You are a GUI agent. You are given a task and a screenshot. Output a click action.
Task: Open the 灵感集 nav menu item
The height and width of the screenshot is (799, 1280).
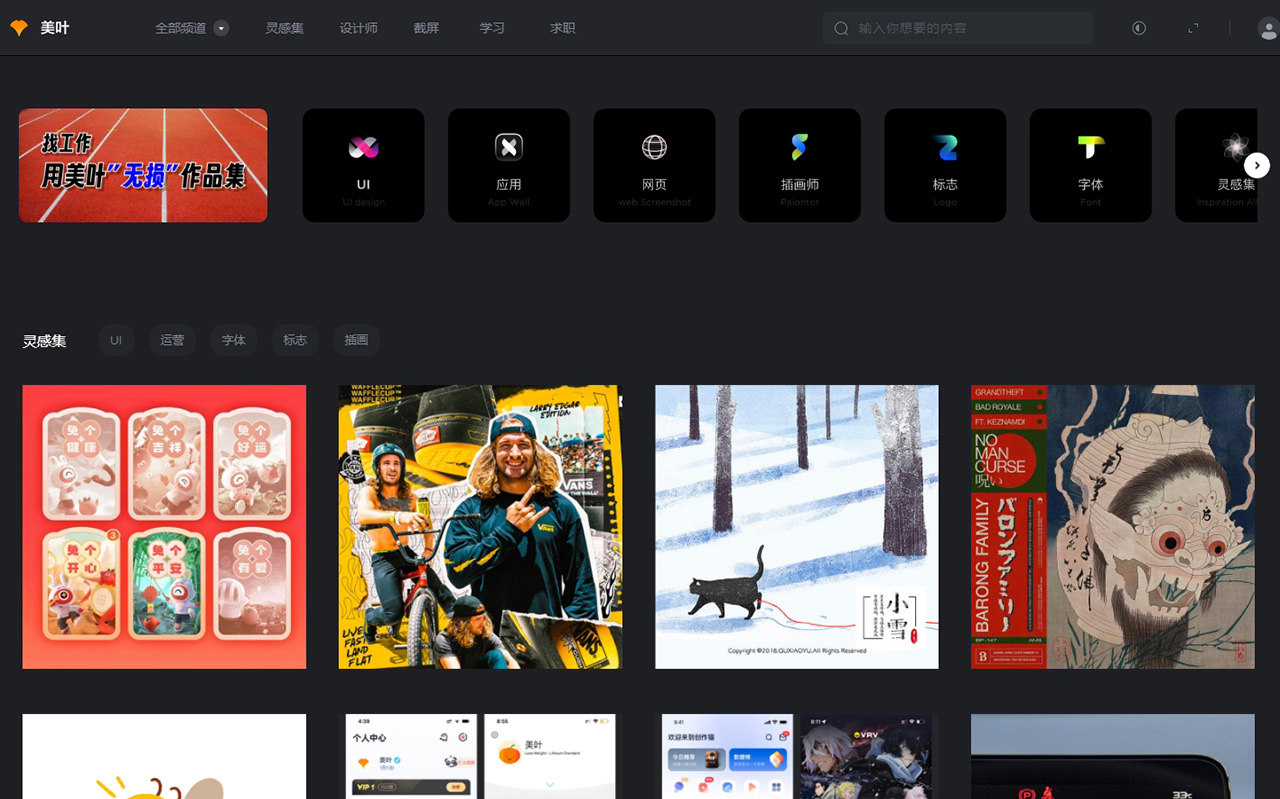pos(284,28)
